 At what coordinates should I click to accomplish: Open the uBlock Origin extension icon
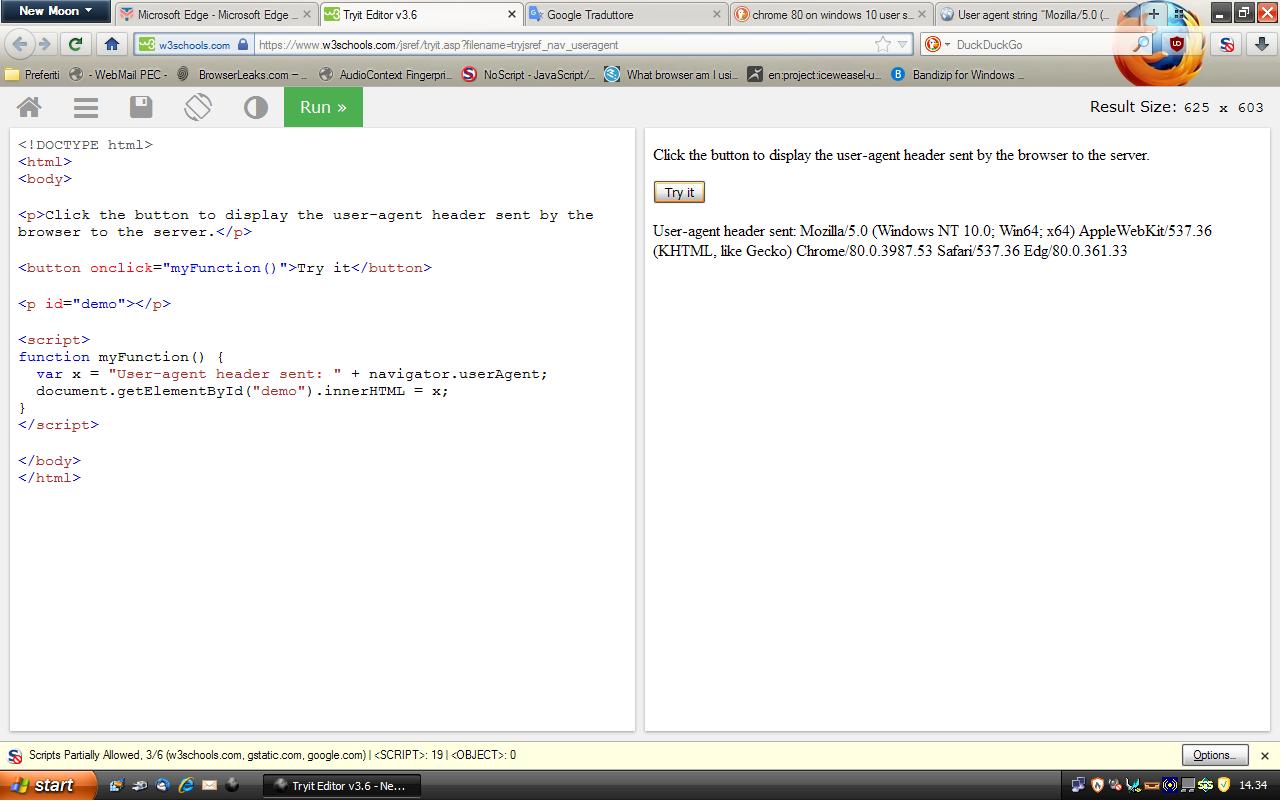(1177, 44)
